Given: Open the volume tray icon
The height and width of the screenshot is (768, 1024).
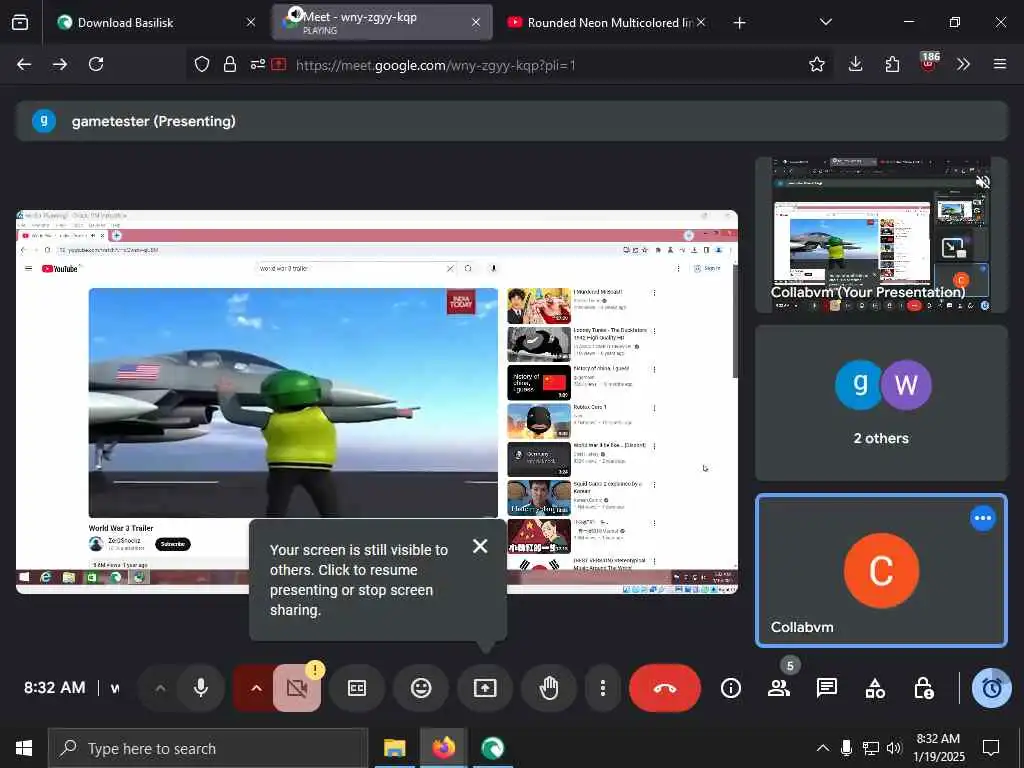Looking at the screenshot, I should point(894,748).
